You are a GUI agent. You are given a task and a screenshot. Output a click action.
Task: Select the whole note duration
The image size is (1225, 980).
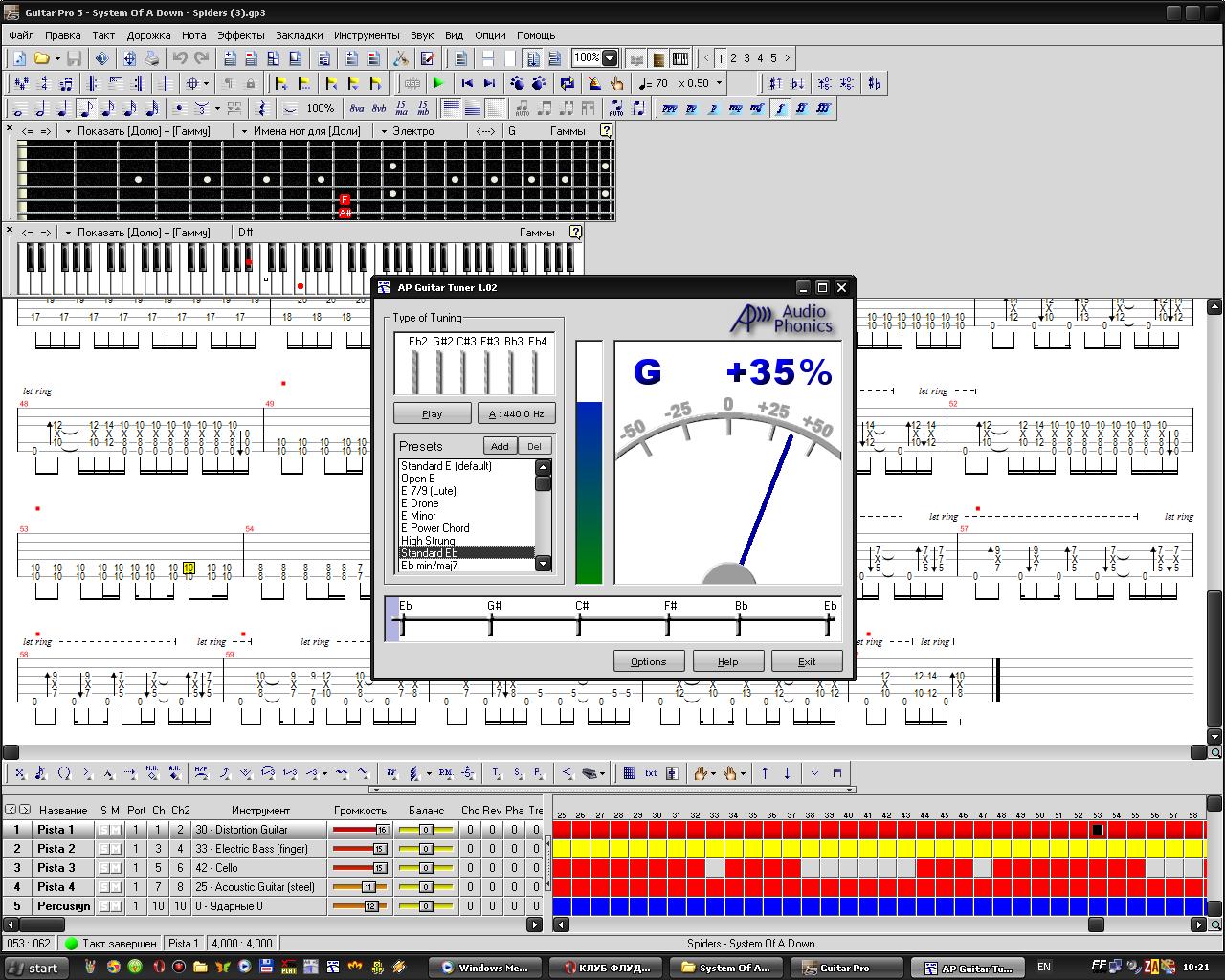(18, 108)
